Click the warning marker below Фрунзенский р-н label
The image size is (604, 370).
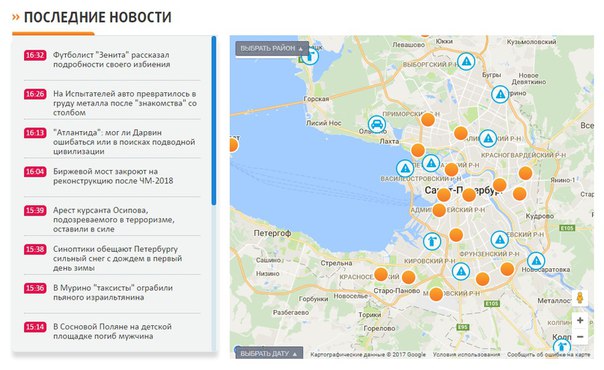(x=461, y=271)
